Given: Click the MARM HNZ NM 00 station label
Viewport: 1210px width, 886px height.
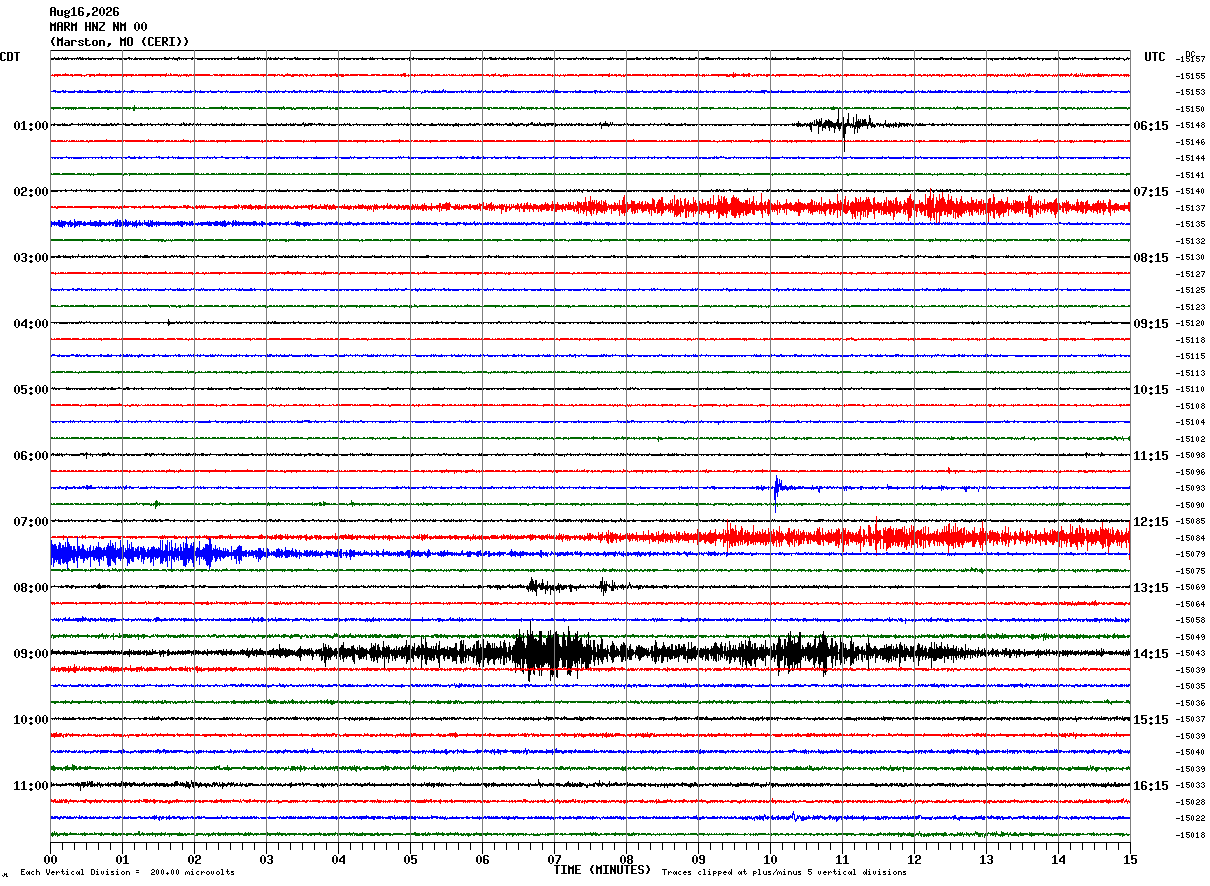Looking at the screenshot, I should 98,27.
